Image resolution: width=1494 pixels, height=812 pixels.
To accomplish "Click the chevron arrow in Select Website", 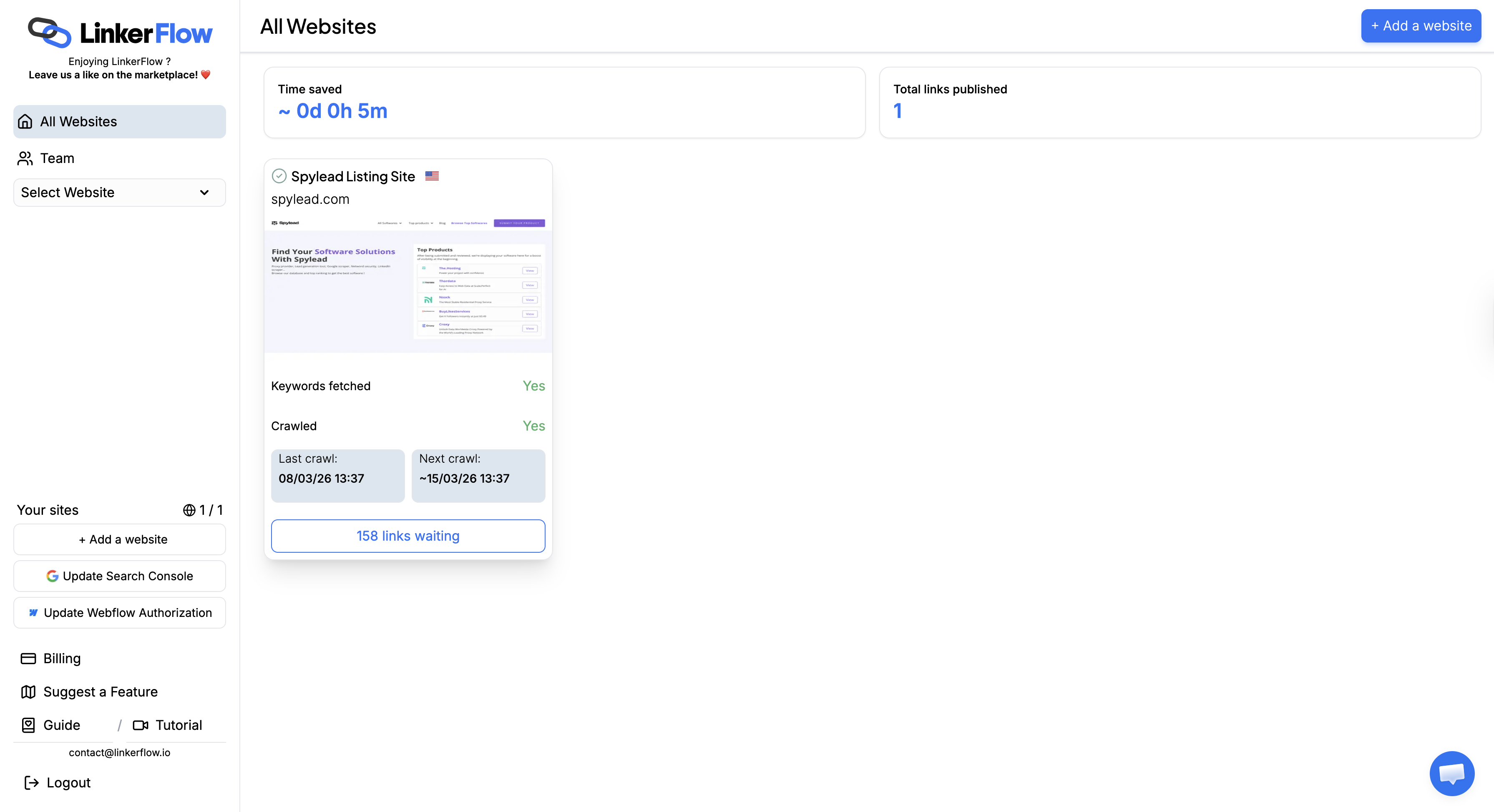I will point(204,193).
